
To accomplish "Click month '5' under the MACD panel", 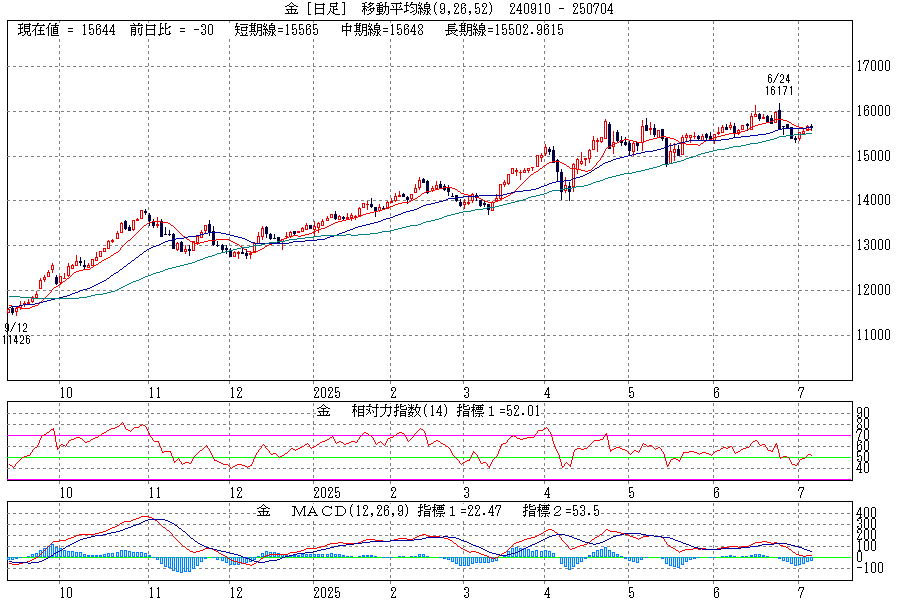I will [631, 593].
